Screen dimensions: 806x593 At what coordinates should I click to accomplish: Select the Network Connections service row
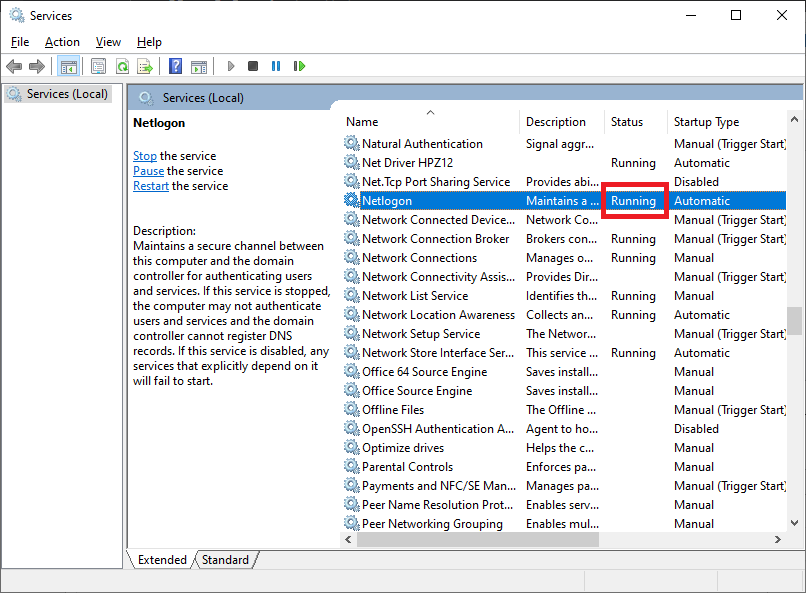pyautogui.click(x=419, y=258)
